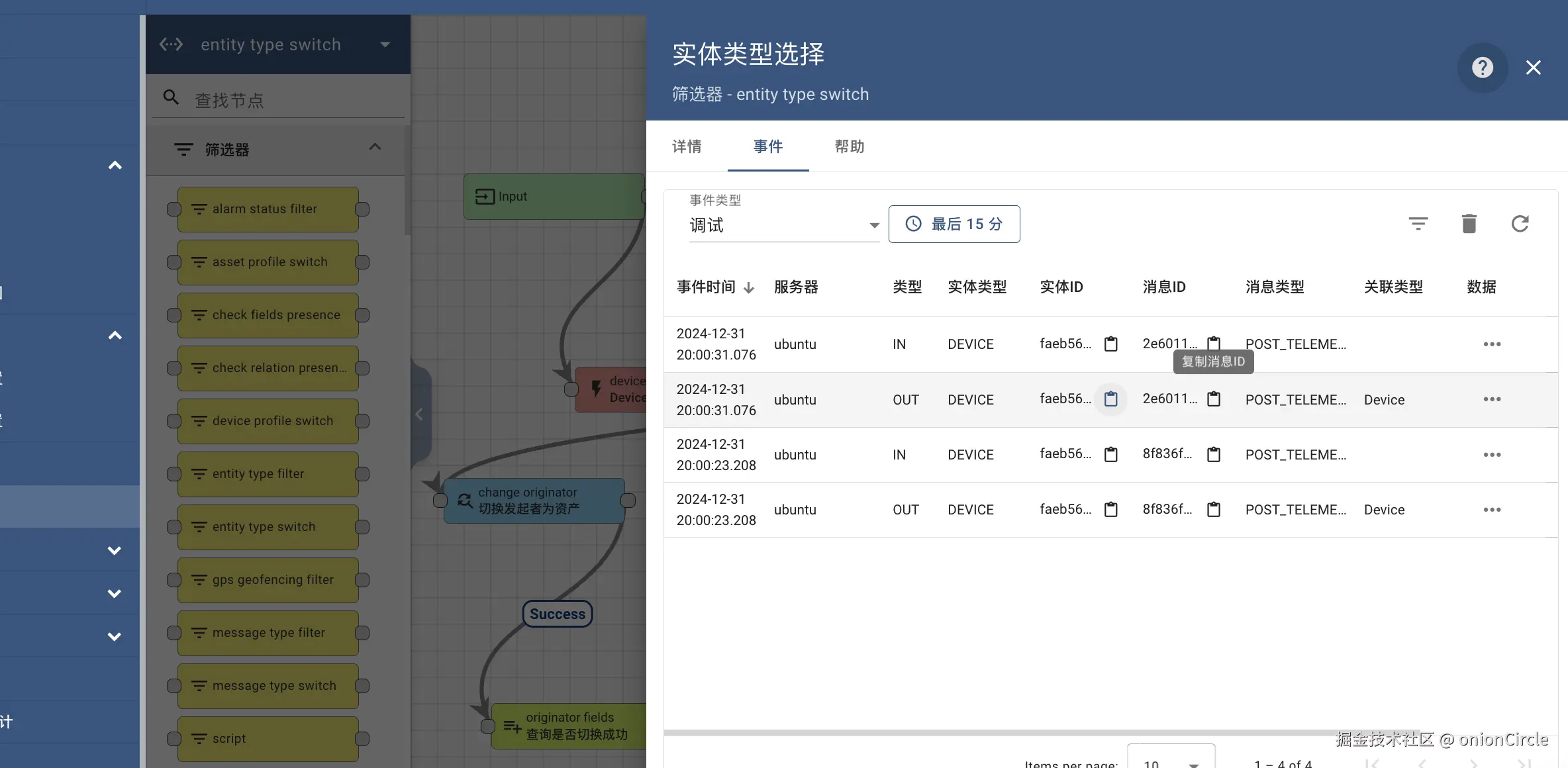Open the entity type switch header dropdown
The height and width of the screenshot is (768, 1568).
click(385, 44)
